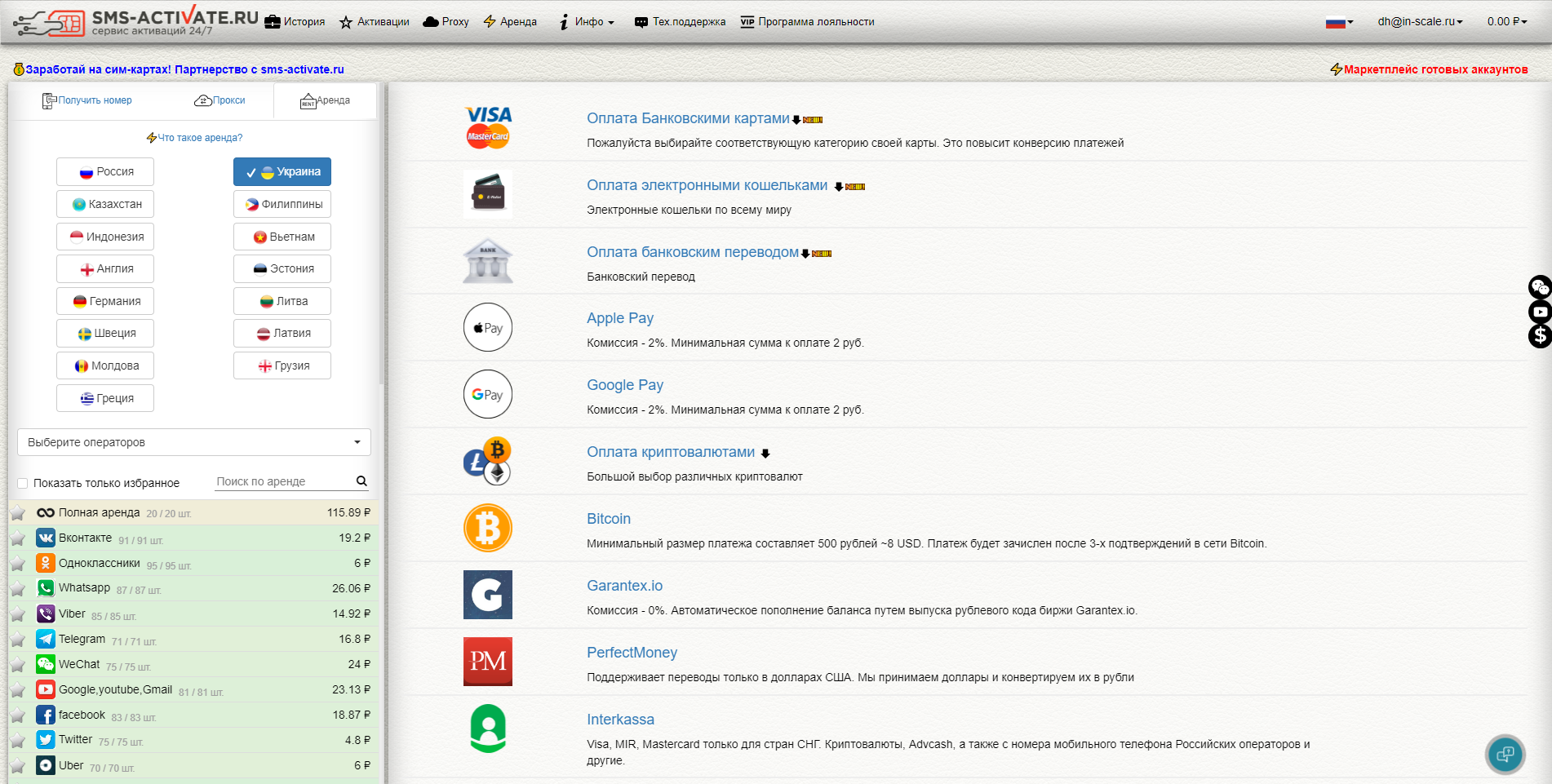
Task: Open the dh@in-scale.ru account dropdown
Action: pos(1420,21)
